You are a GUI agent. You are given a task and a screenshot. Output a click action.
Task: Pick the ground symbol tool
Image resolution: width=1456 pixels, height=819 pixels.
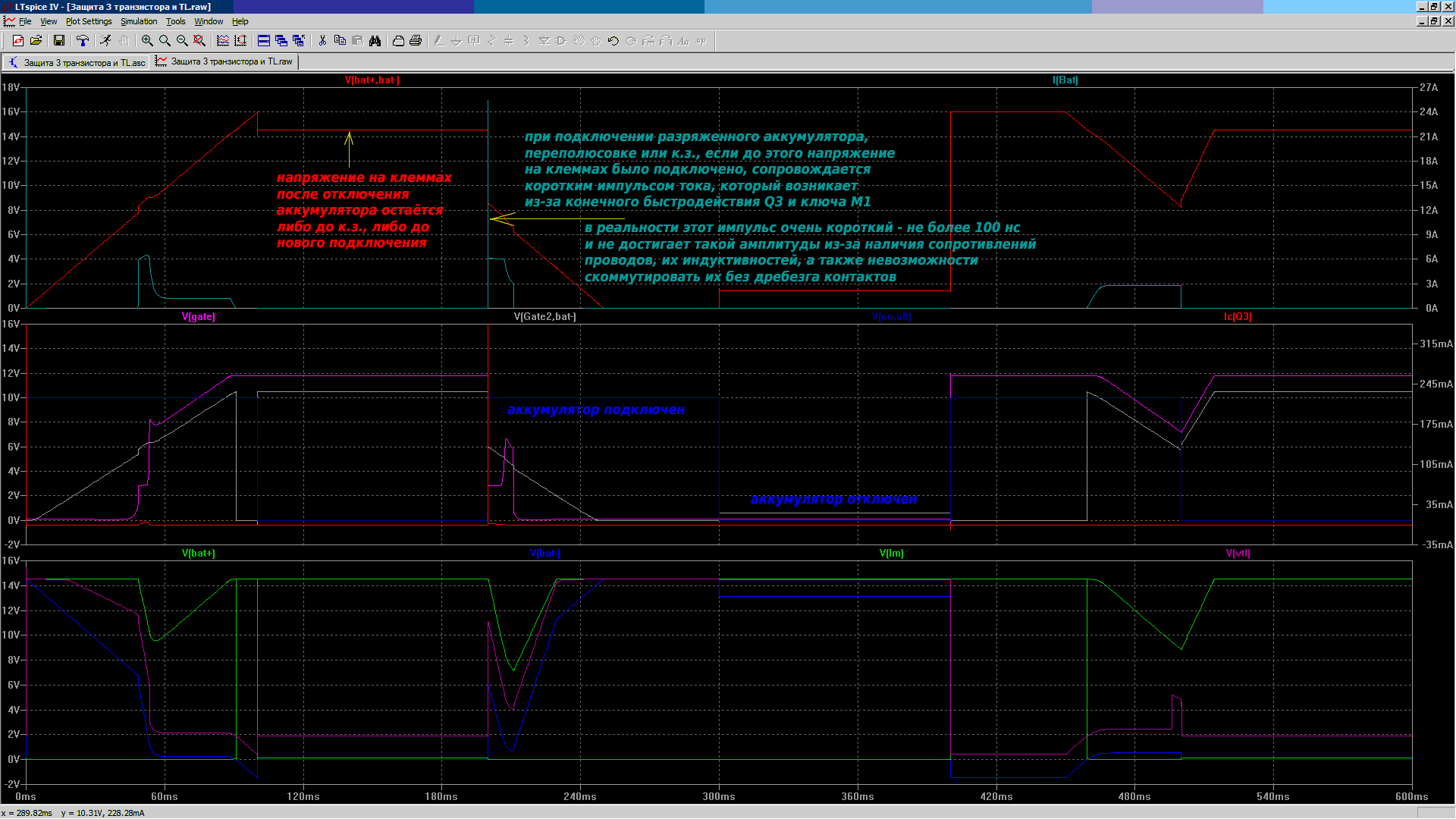point(457,41)
